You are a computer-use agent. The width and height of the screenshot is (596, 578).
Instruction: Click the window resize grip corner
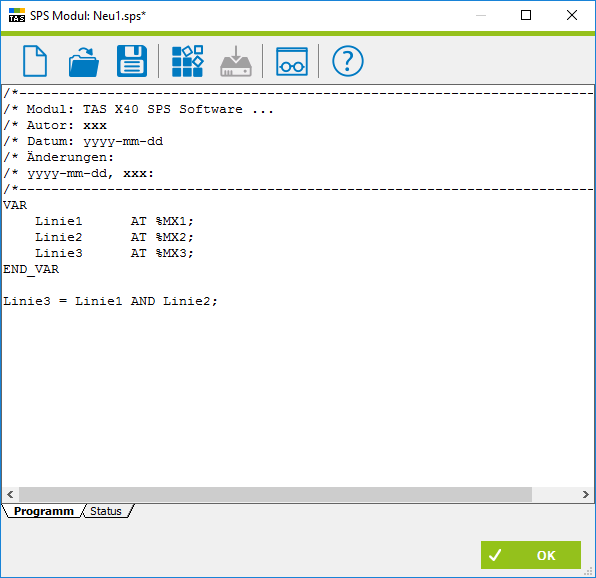(x=589, y=571)
